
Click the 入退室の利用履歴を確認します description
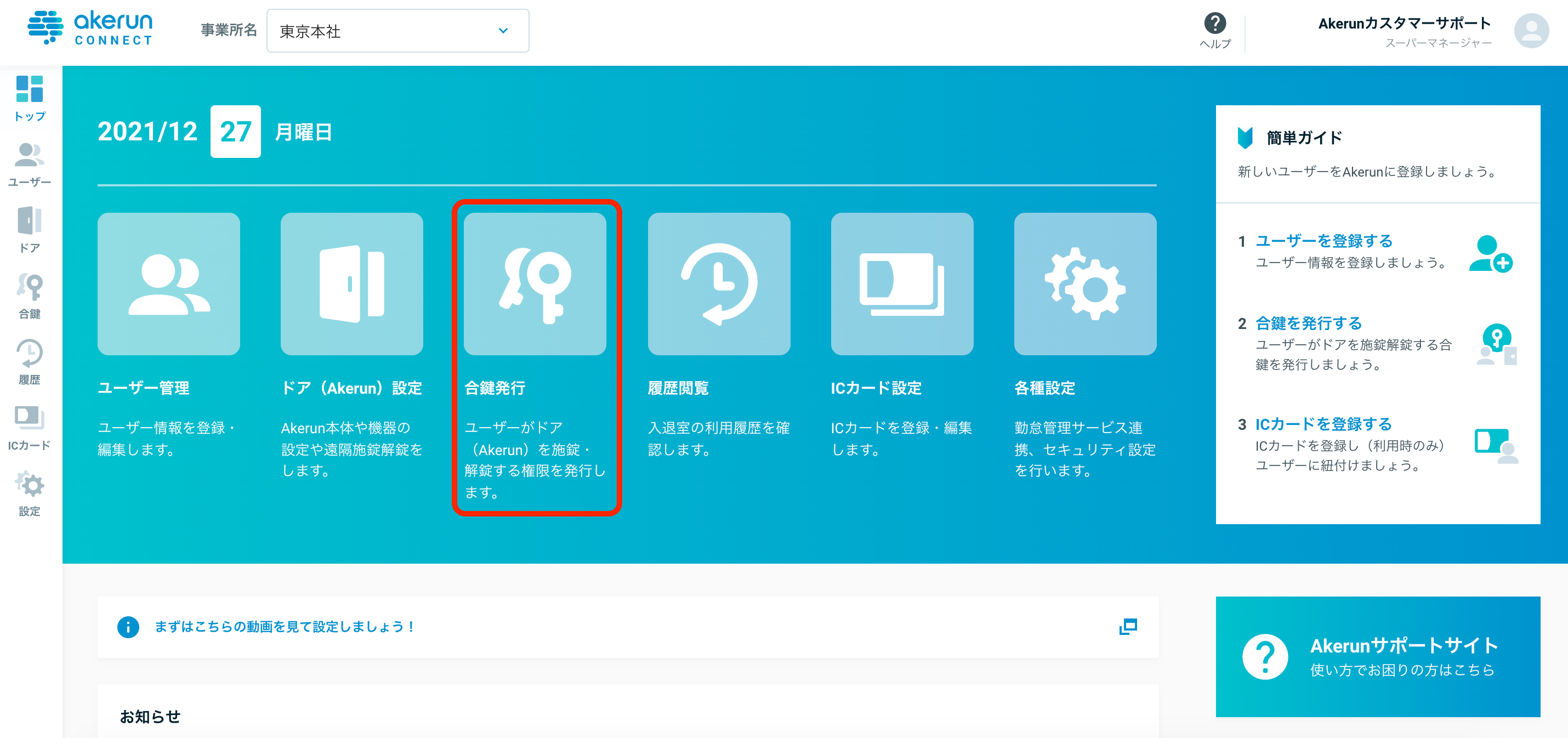pyautogui.click(x=718, y=439)
